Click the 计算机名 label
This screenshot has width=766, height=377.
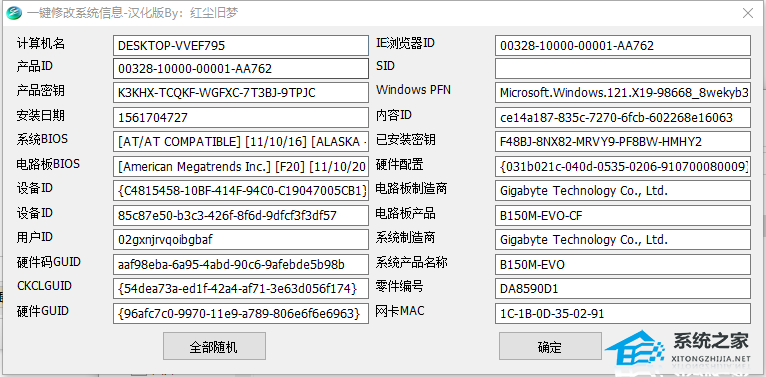41,43
